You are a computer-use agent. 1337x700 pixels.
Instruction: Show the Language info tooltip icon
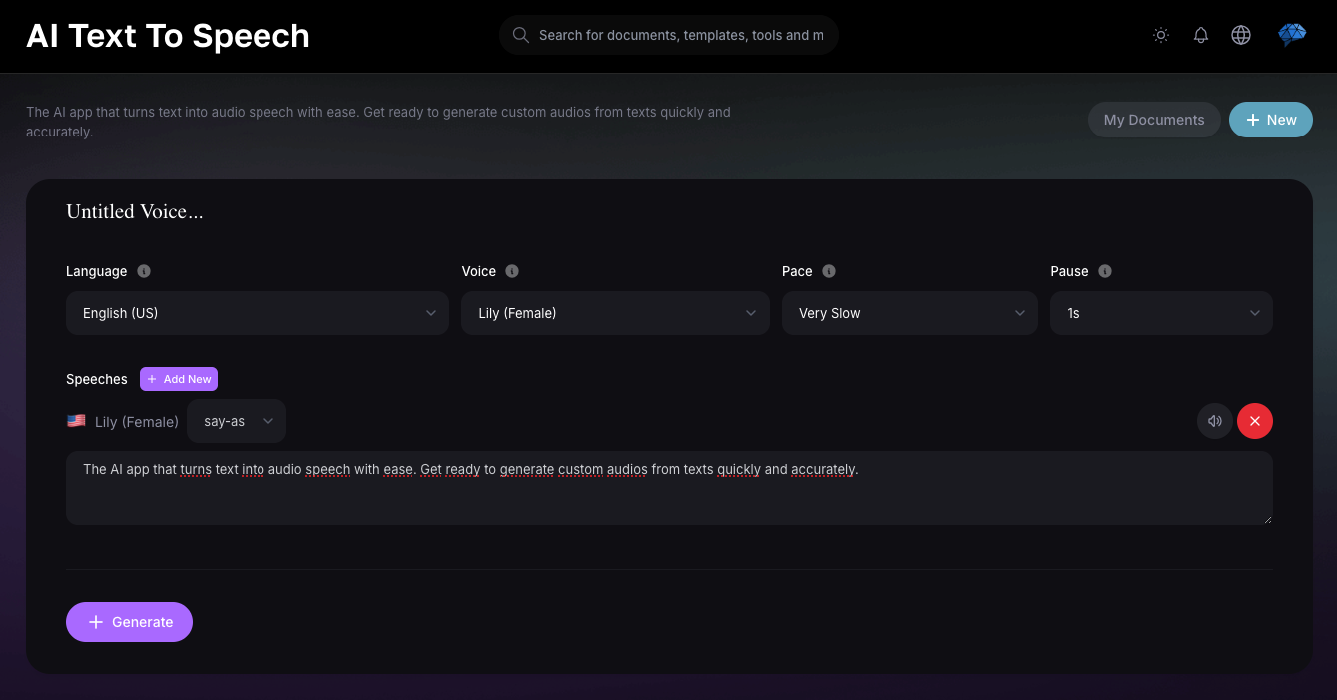[144, 271]
